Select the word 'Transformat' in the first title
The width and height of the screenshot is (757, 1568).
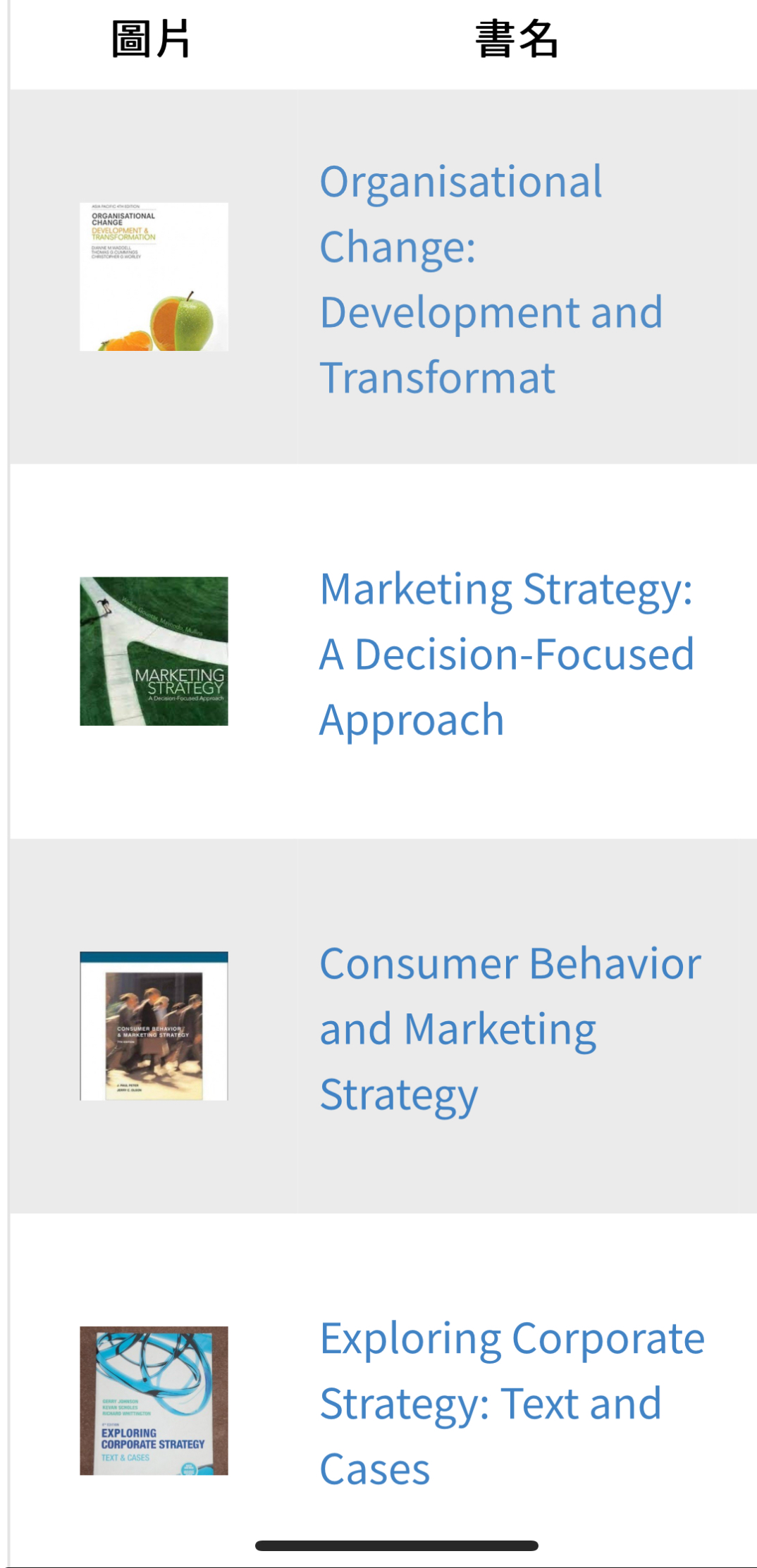[438, 378]
